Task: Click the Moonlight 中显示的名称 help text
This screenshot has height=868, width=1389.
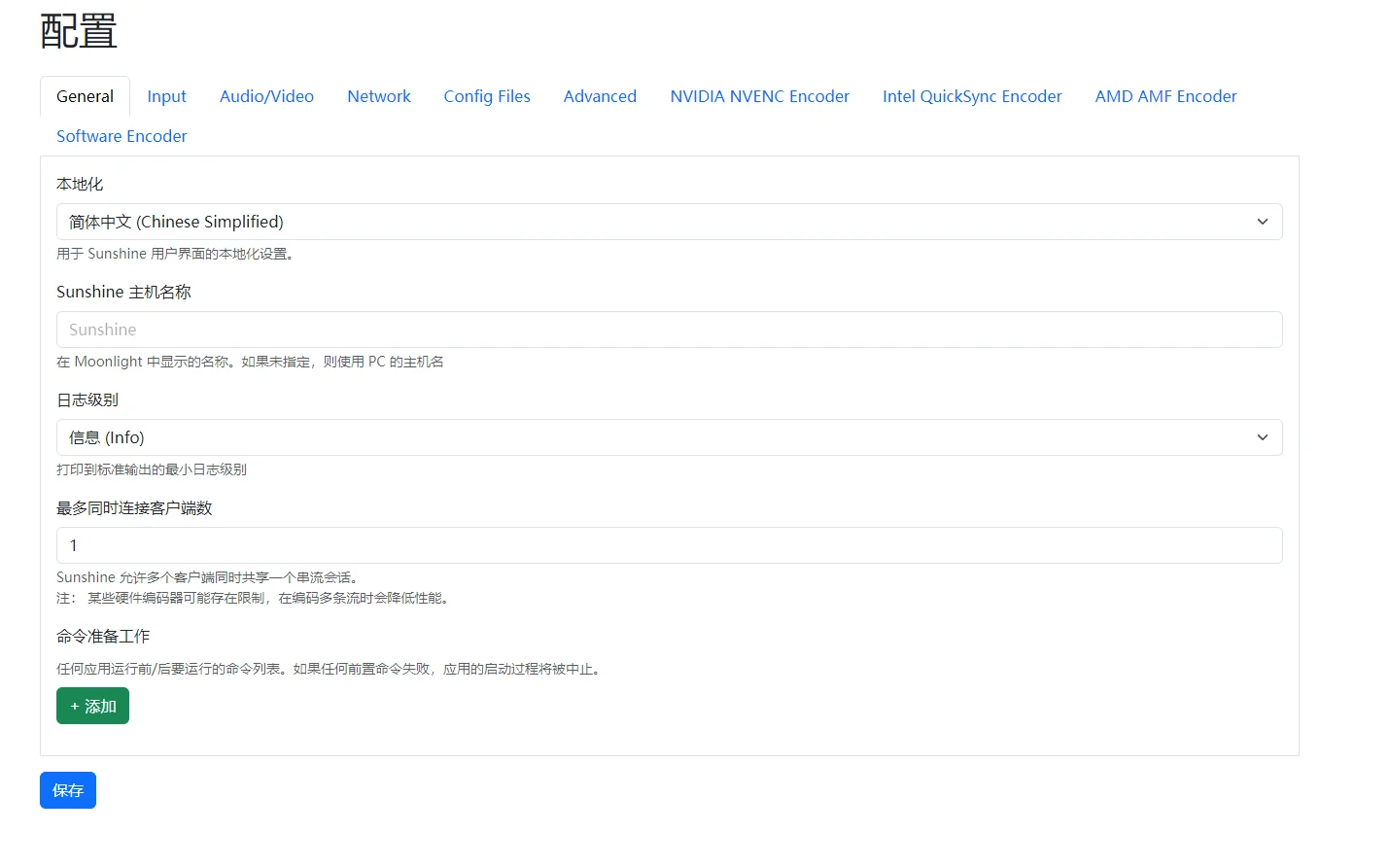Action: pos(250,362)
